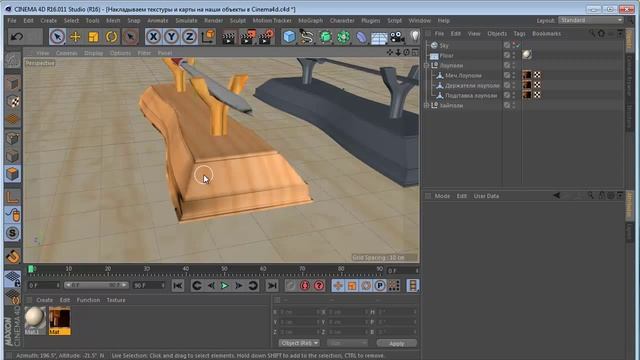
Task: Open Object Manager Bookmarks menu
Action: (547, 33)
